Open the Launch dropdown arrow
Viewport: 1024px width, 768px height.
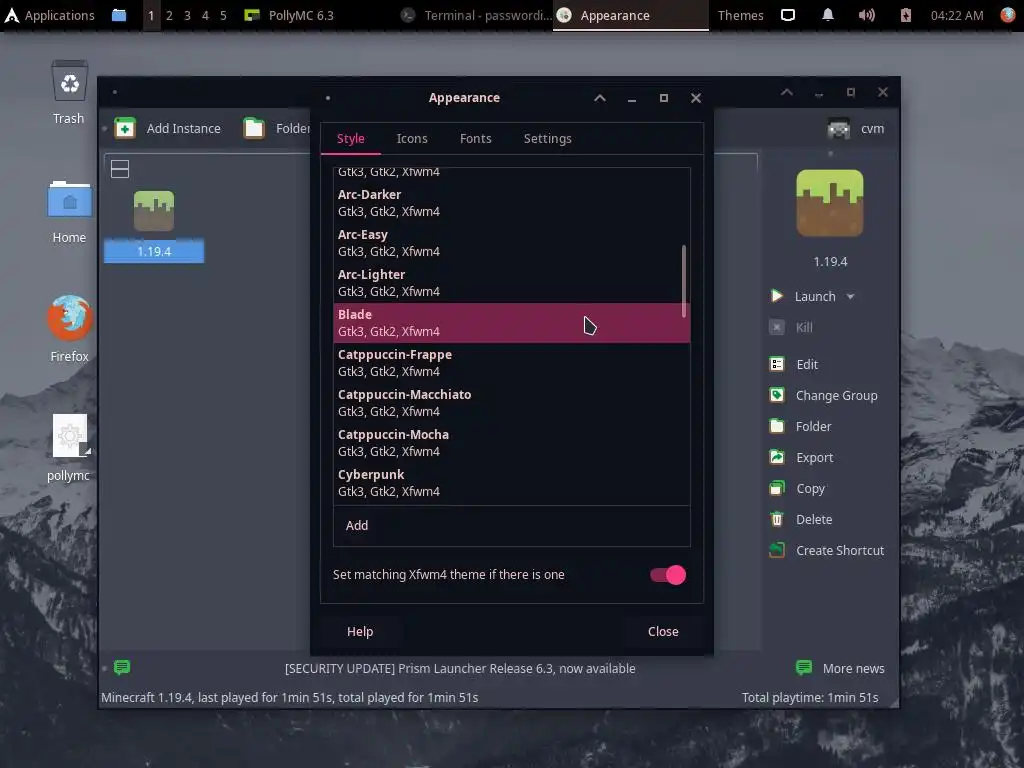(850, 296)
